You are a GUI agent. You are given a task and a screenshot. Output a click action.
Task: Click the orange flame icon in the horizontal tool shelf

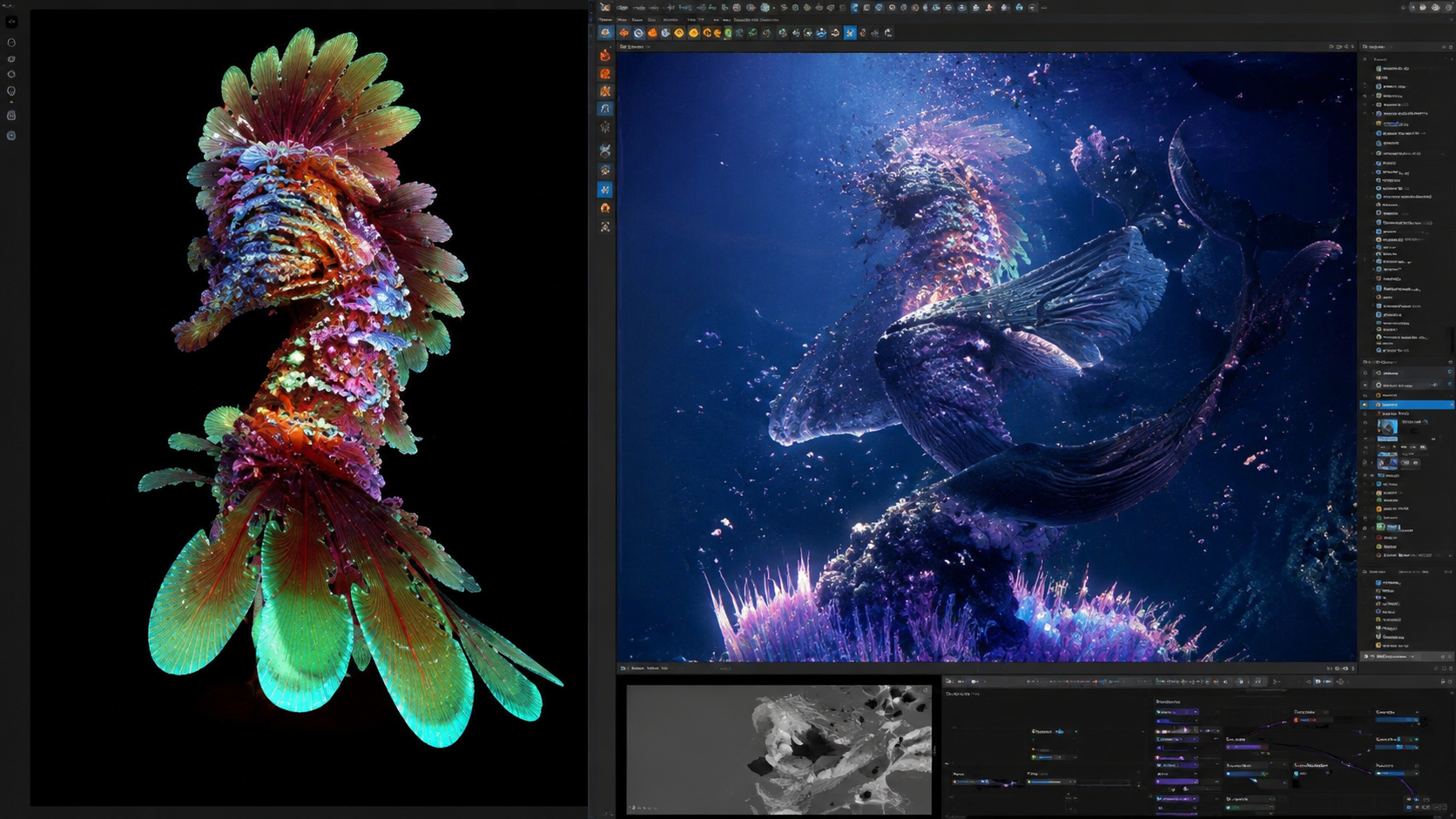coord(652,33)
